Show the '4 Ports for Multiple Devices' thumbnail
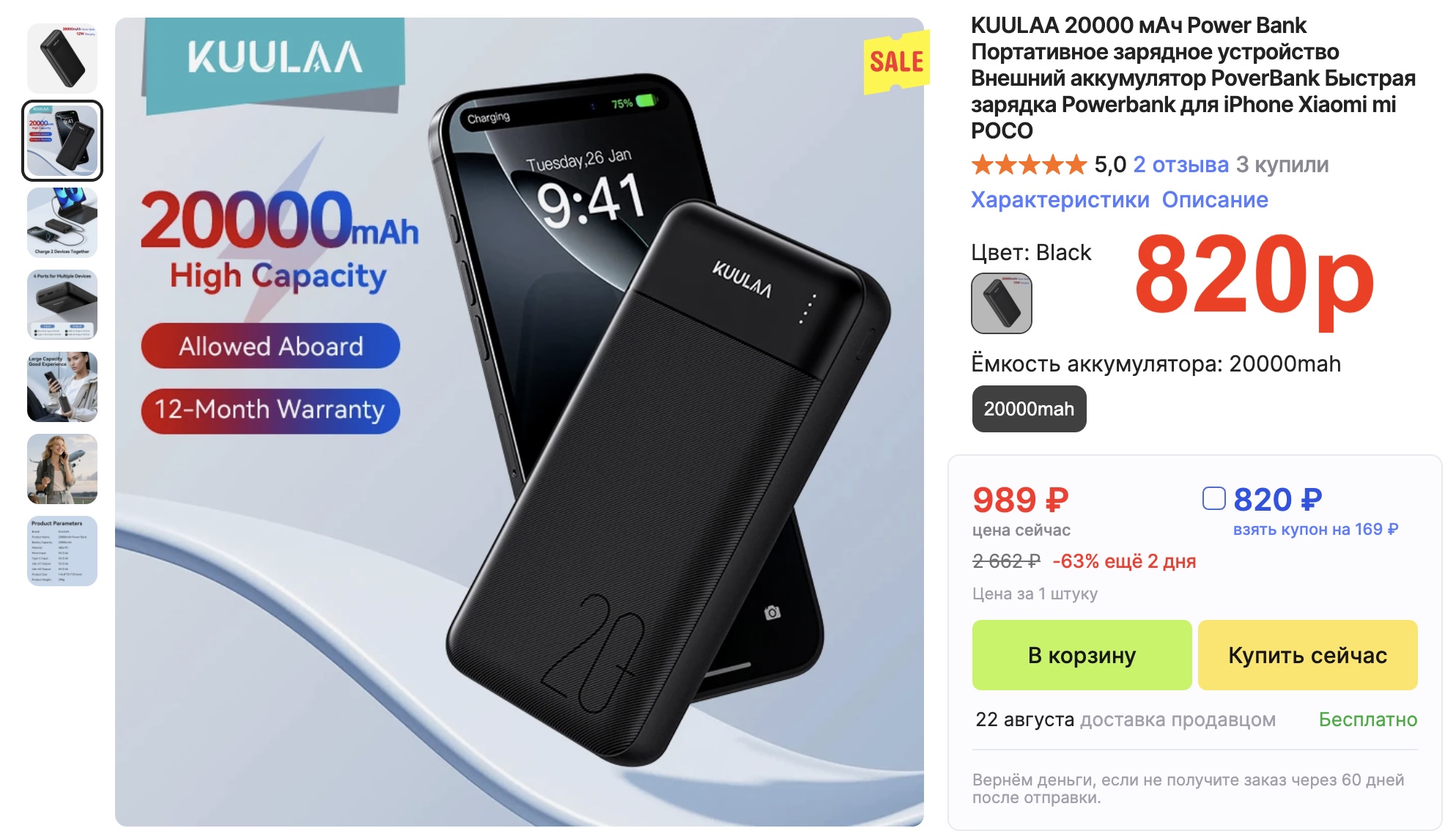The height and width of the screenshot is (839, 1456). (62, 305)
